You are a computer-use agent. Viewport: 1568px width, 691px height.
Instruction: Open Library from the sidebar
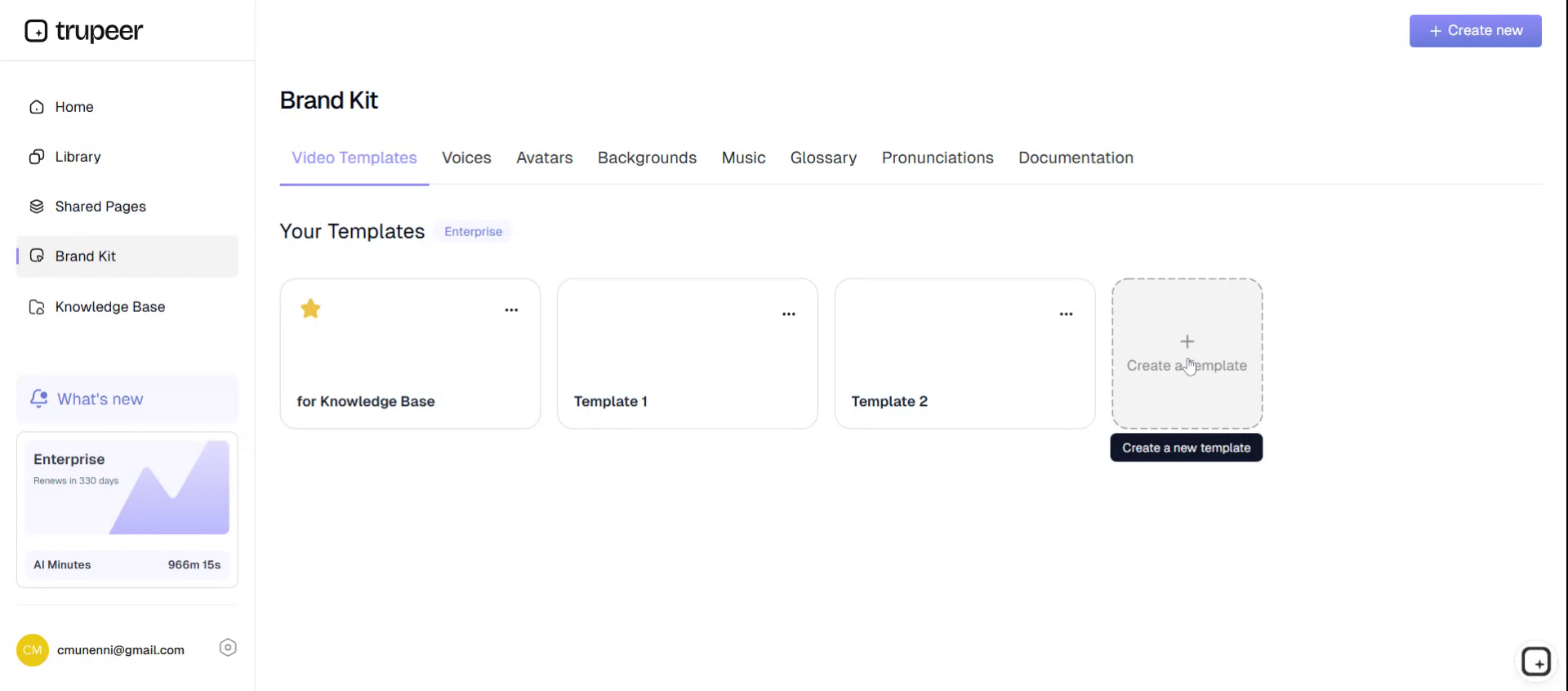click(127, 157)
